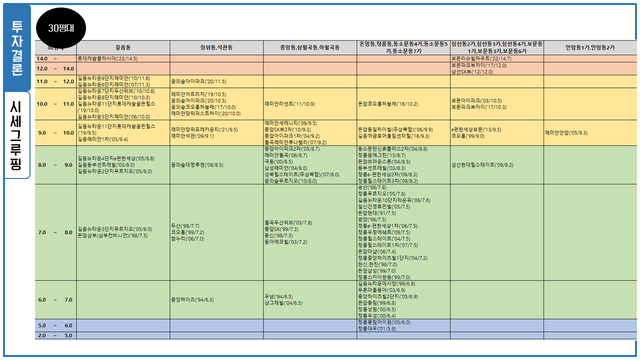Viewport: 640px width, 360px height.
Task: Select the 월곡두산위브('03/7.8) entry
Action: point(289,222)
